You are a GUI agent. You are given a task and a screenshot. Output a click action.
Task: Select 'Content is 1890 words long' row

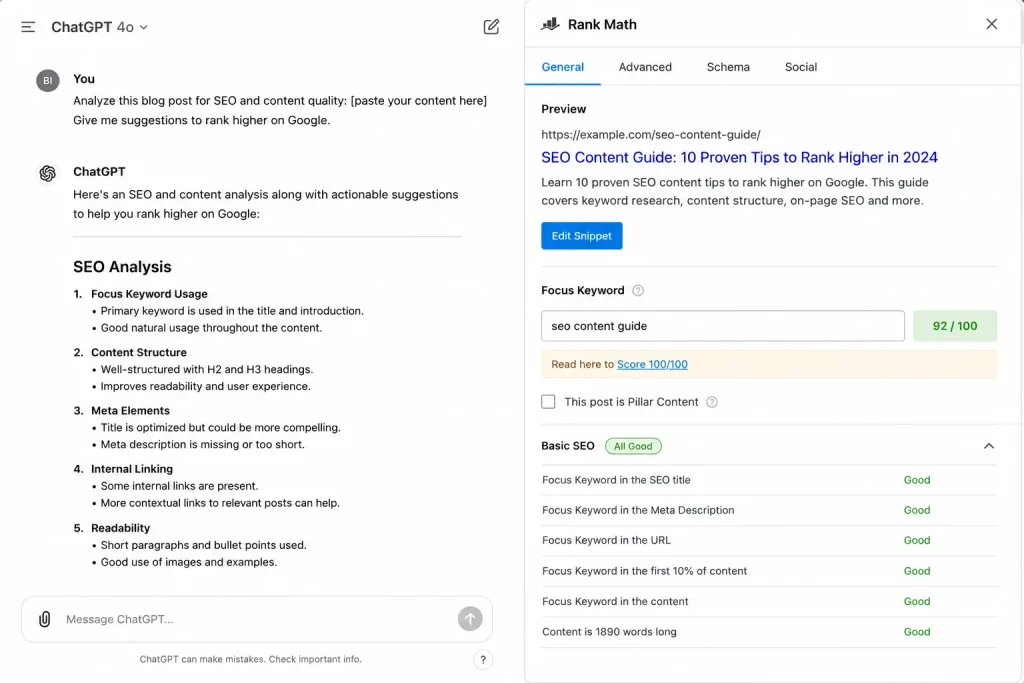coord(769,632)
